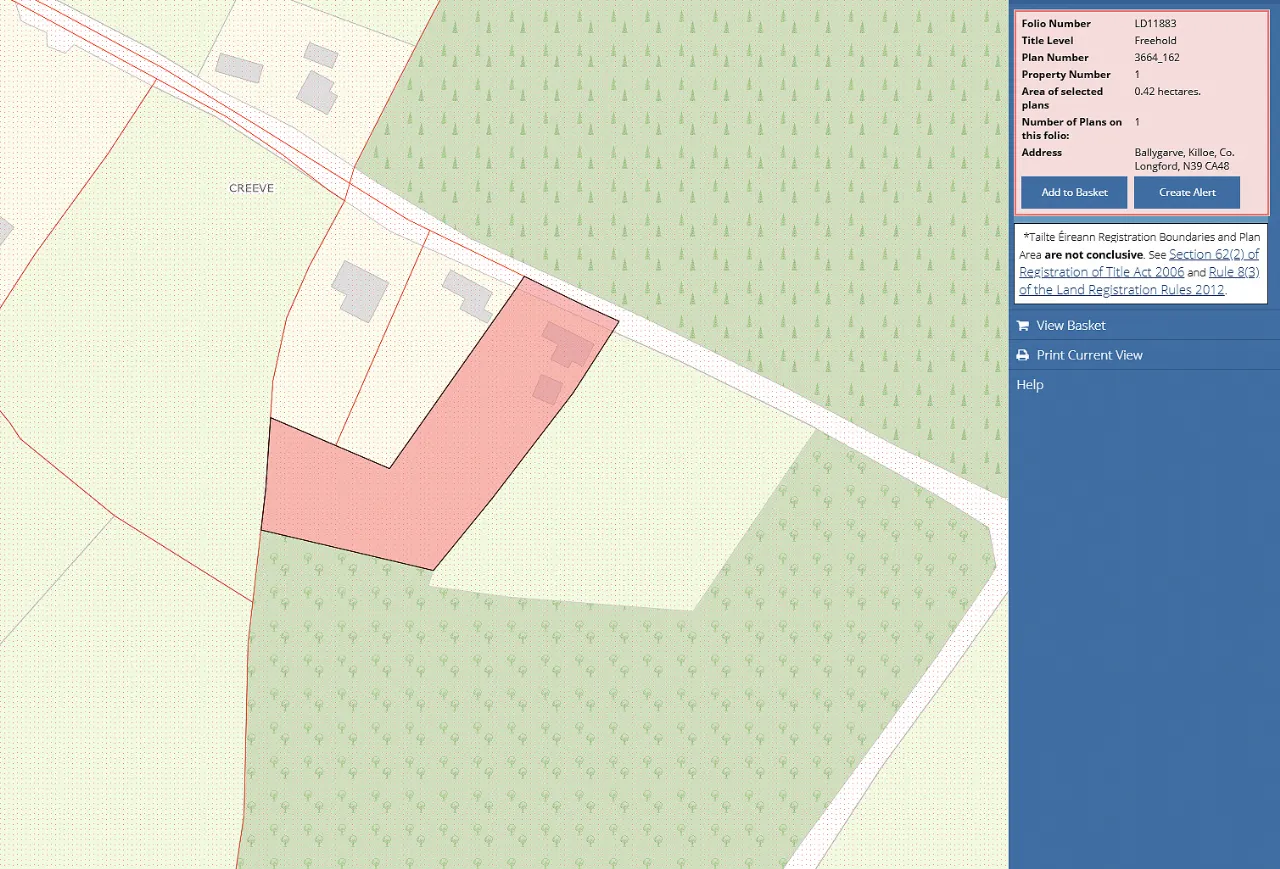Click the Address label in folio panel
This screenshot has width=1280, height=869.
(1042, 152)
